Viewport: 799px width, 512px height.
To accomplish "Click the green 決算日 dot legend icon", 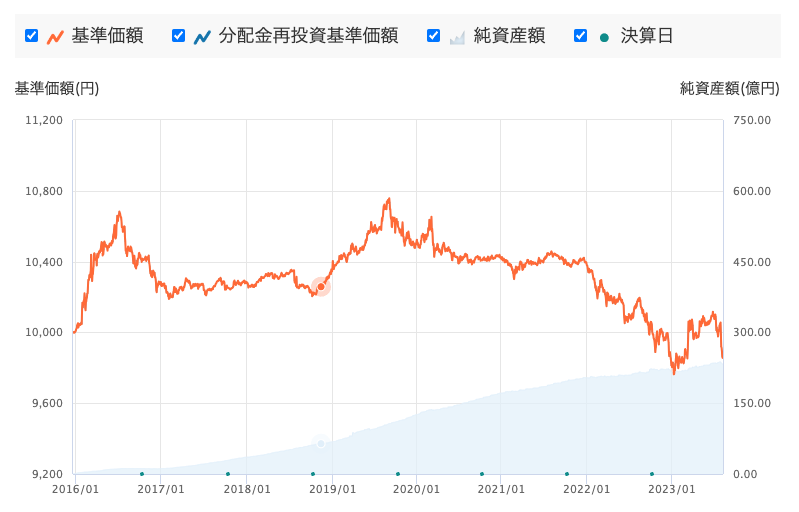I will (x=604, y=37).
